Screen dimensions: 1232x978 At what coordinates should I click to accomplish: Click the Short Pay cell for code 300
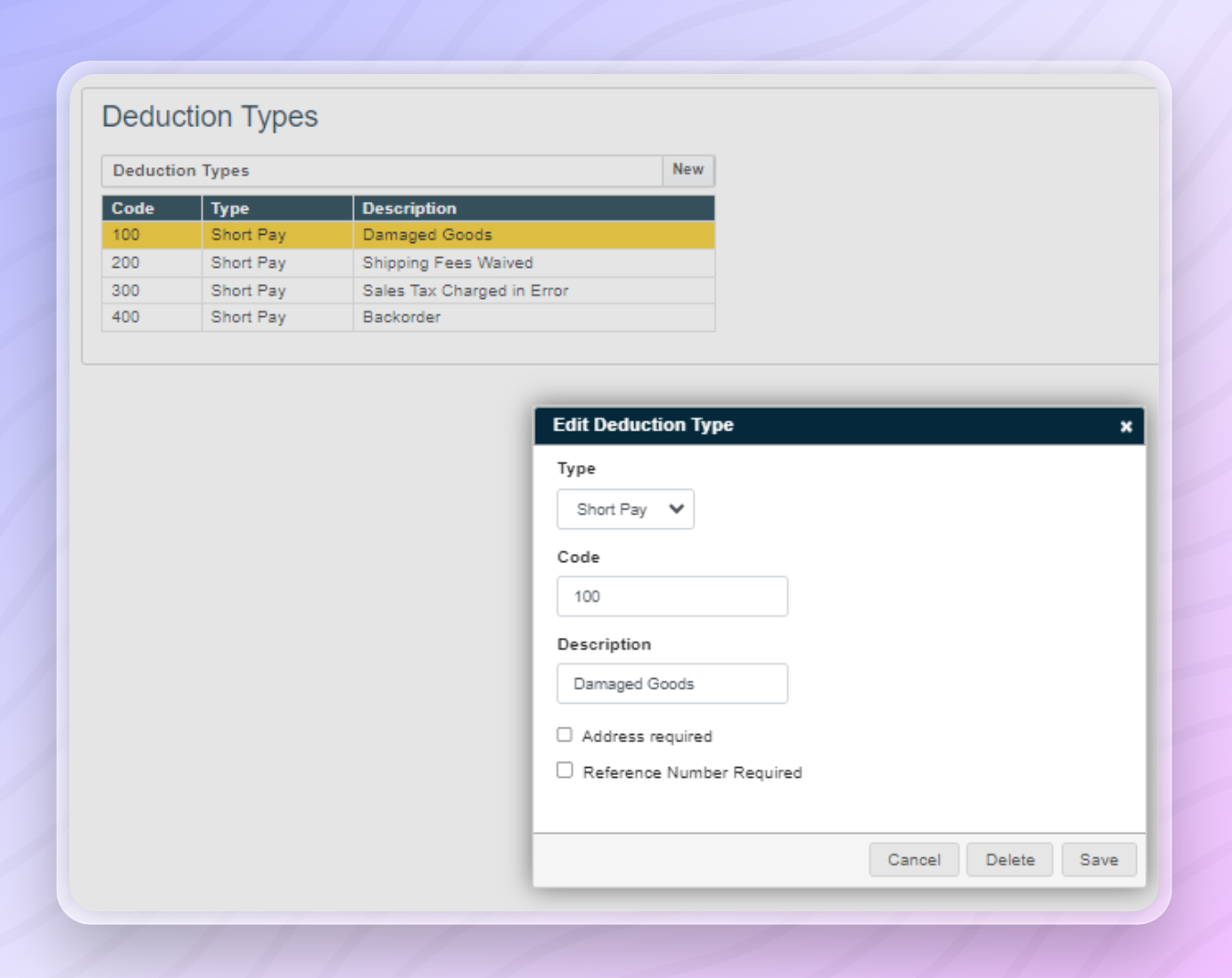click(x=249, y=291)
